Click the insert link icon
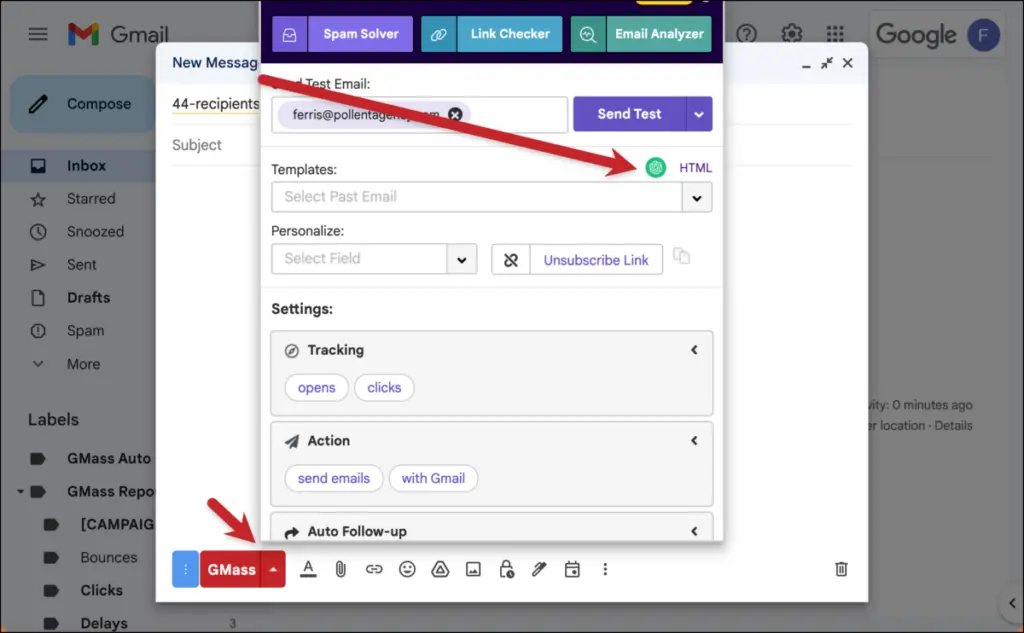This screenshot has width=1024, height=633. 374,569
